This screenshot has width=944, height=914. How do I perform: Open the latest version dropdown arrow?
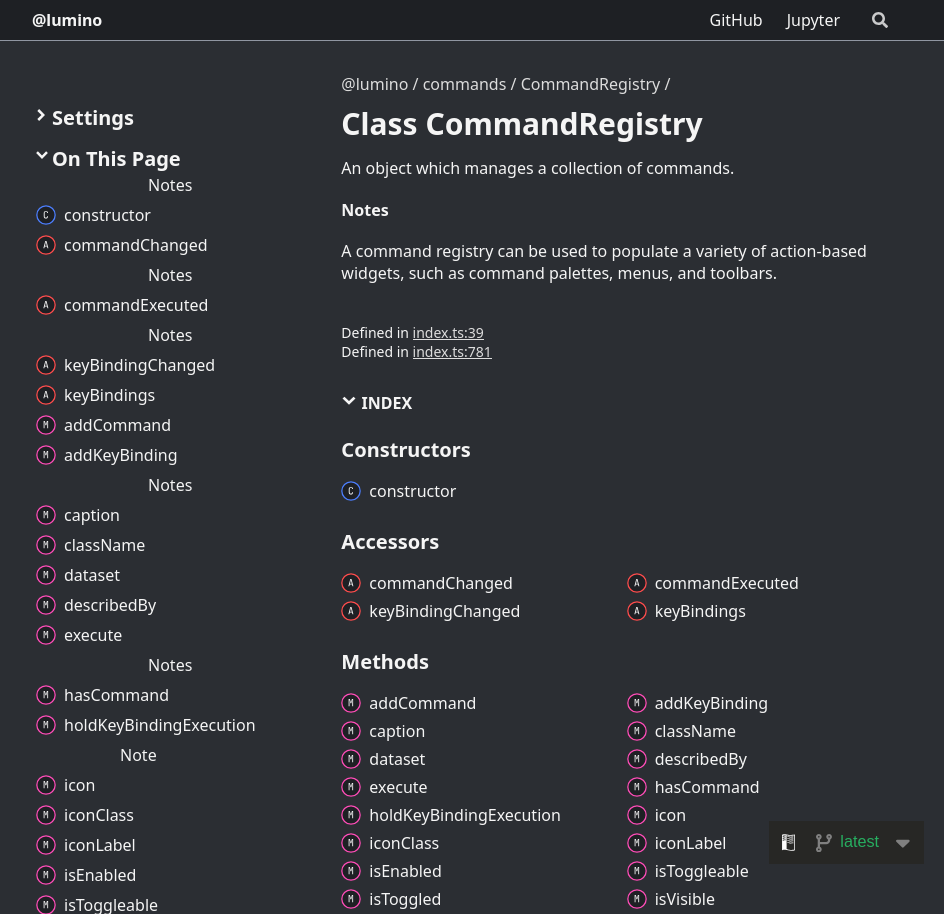coord(902,843)
